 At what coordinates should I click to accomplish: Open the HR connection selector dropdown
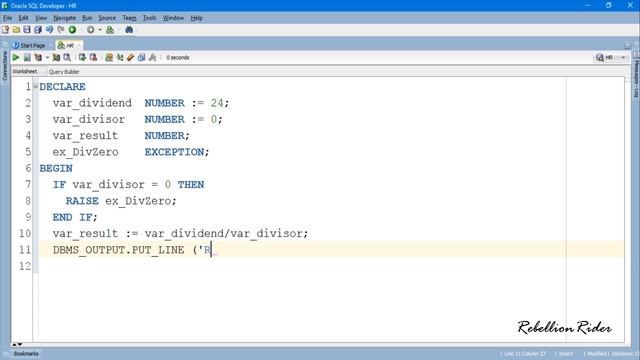click(611, 58)
